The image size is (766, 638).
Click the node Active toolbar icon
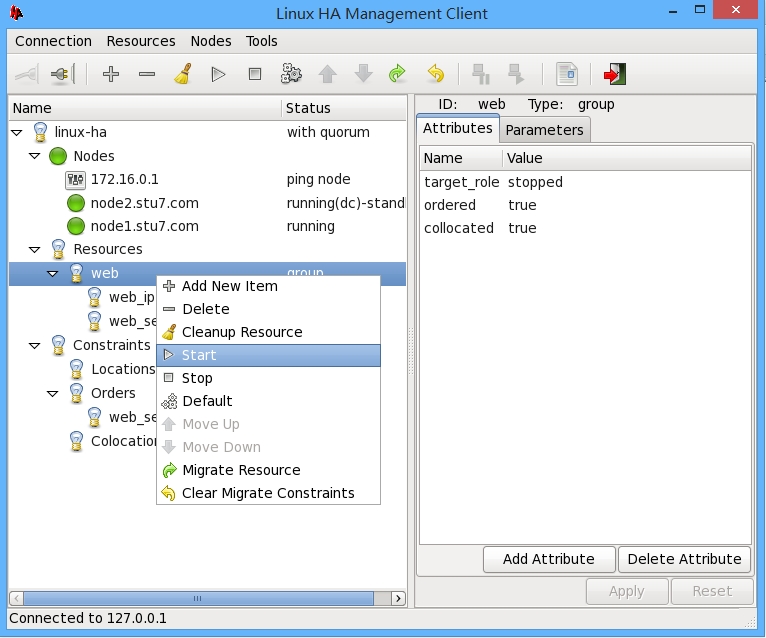[x=516, y=74]
